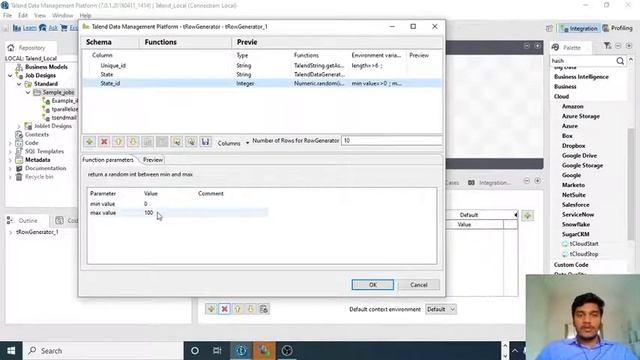The width and height of the screenshot is (640, 360).
Task: Add a new column with the green plus icon
Action: click(x=89, y=142)
